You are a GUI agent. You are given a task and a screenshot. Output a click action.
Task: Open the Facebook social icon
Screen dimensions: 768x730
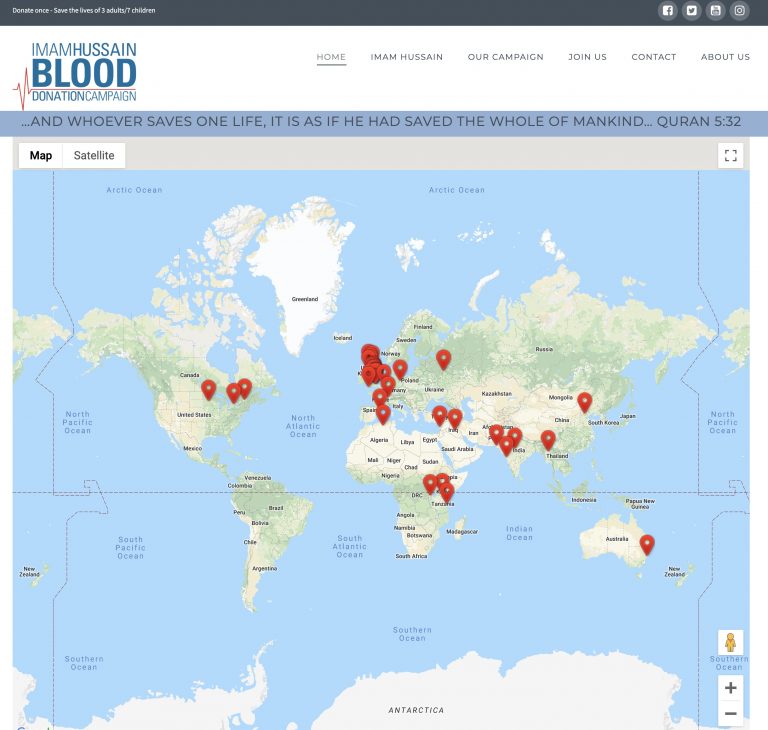pyautogui.click(x=668, y=11)
